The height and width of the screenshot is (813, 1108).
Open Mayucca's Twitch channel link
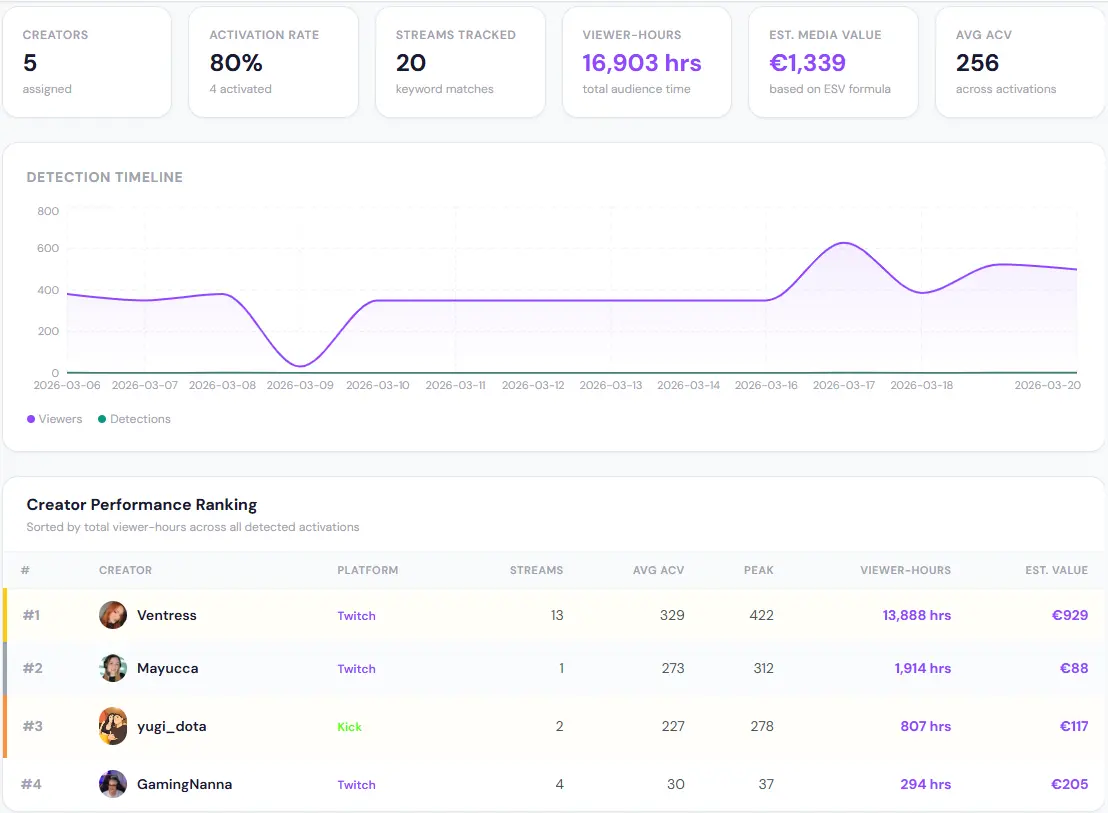tap(356, 669)
